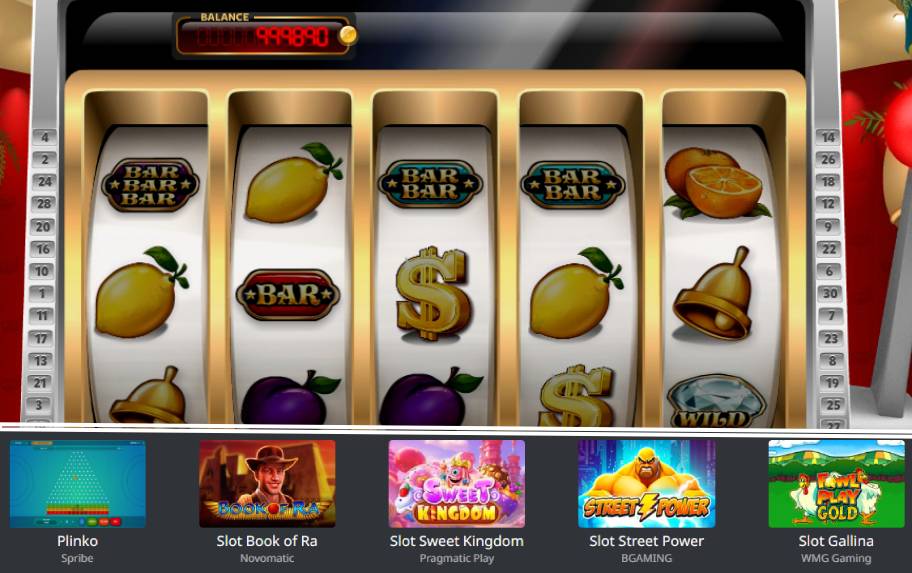Viewport: 912px width, 573px height.
Task: Click the lemon at top of second reel
Action: click(x=293, y=183)
